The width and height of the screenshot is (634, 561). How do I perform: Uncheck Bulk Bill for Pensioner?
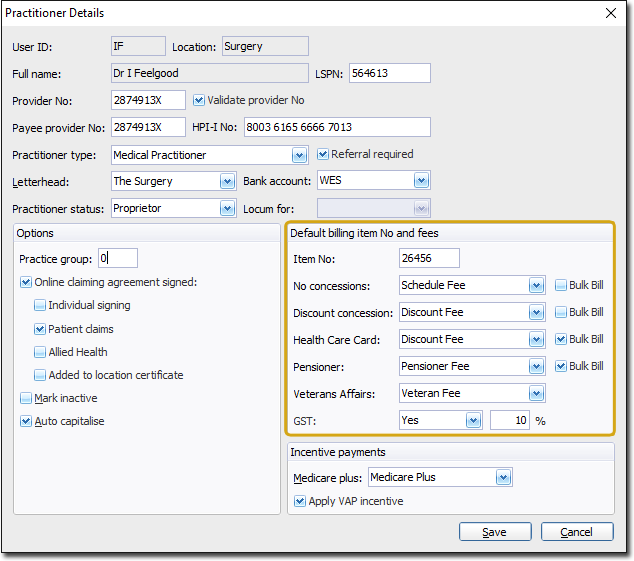click(560, 366)
